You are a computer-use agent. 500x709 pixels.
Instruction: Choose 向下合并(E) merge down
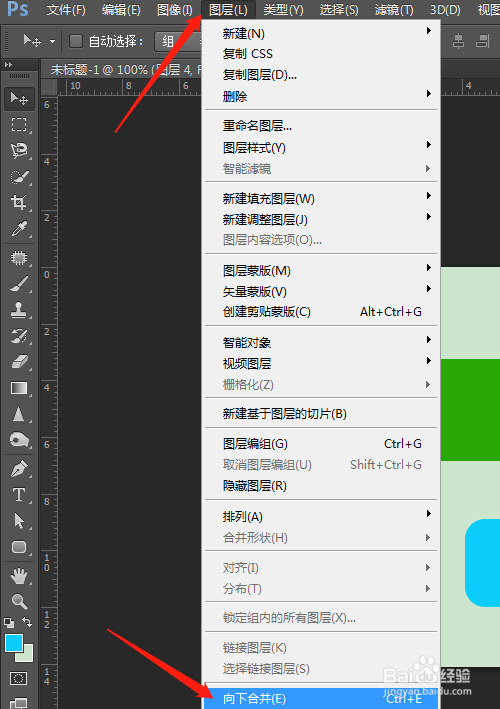[x=321, y=698]
